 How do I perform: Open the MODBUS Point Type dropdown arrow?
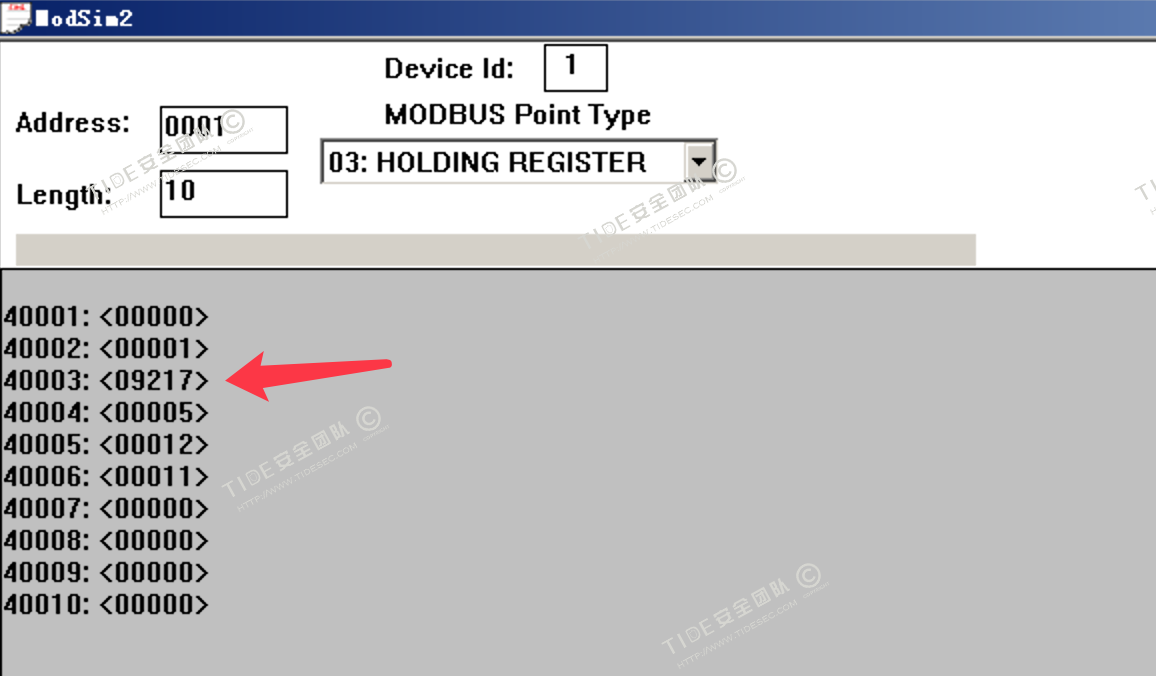(x=699, y=161)
